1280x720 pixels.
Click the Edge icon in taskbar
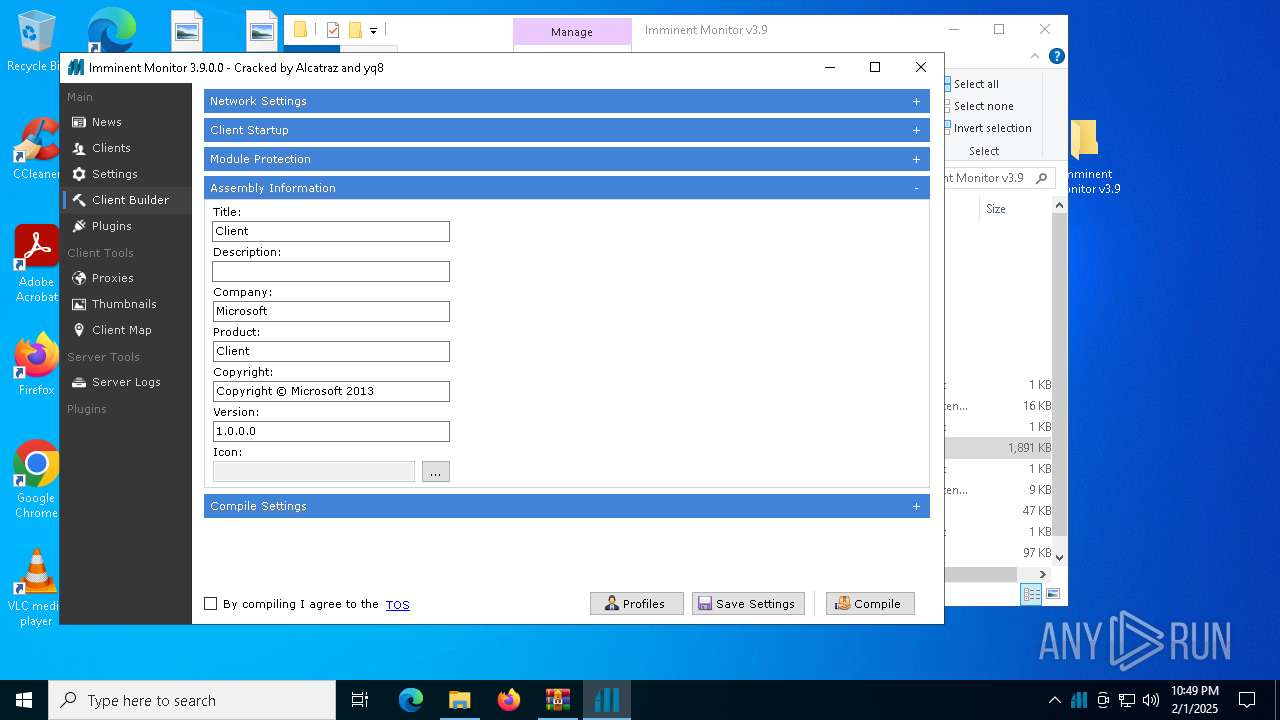tap(411, 700)
